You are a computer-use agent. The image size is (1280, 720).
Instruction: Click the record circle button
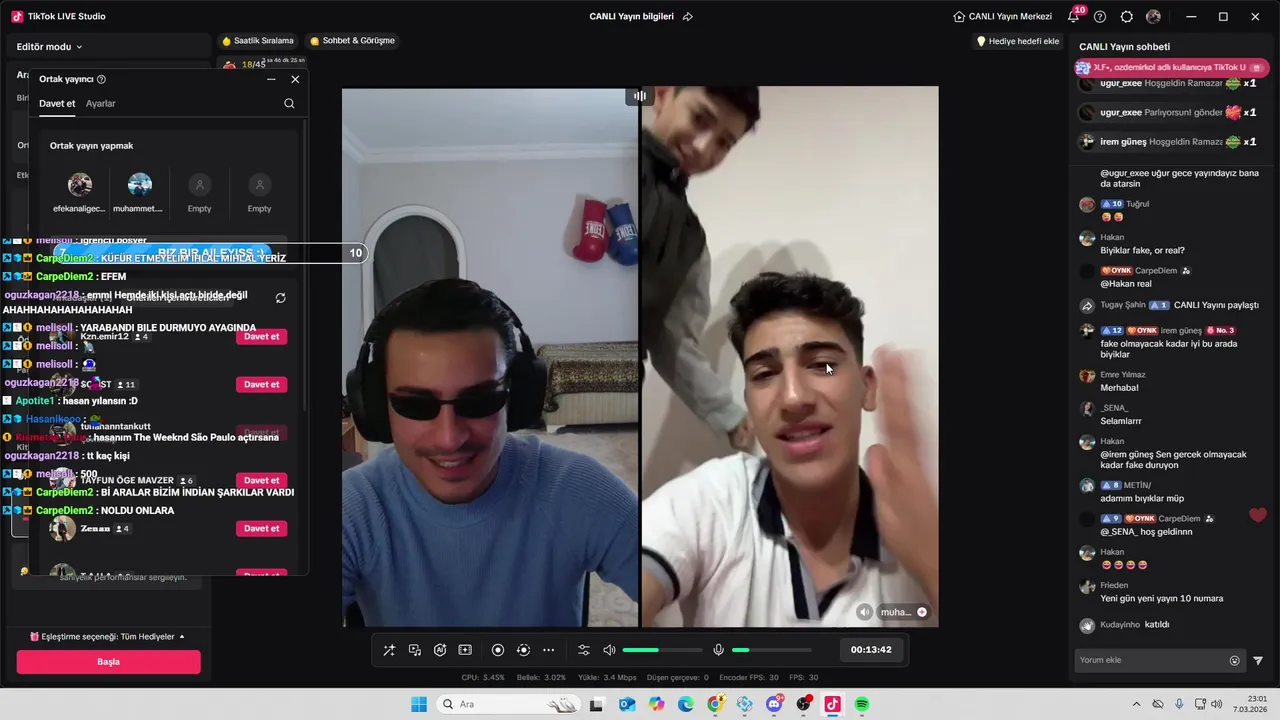498,650
